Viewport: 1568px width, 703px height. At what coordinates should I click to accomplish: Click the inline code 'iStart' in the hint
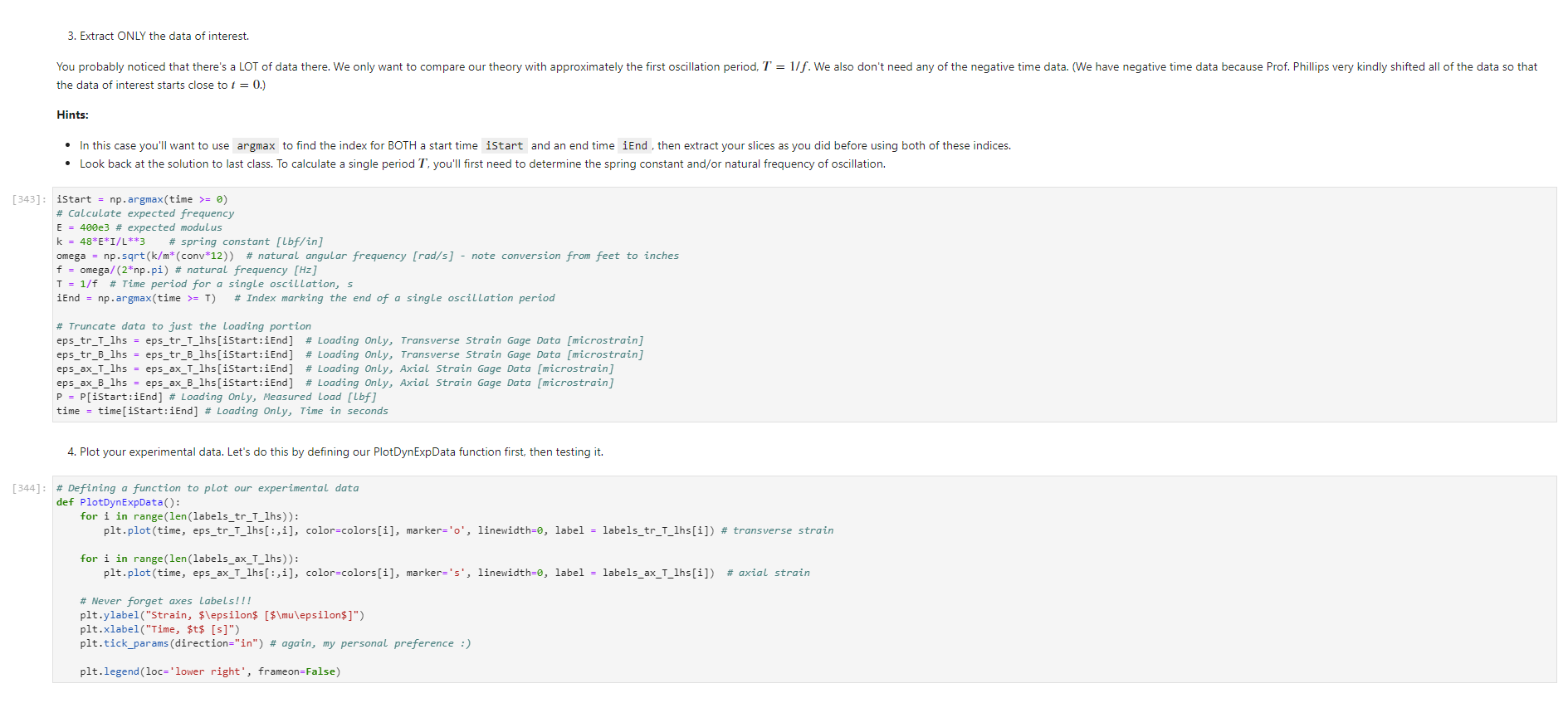tap(504, 145)
